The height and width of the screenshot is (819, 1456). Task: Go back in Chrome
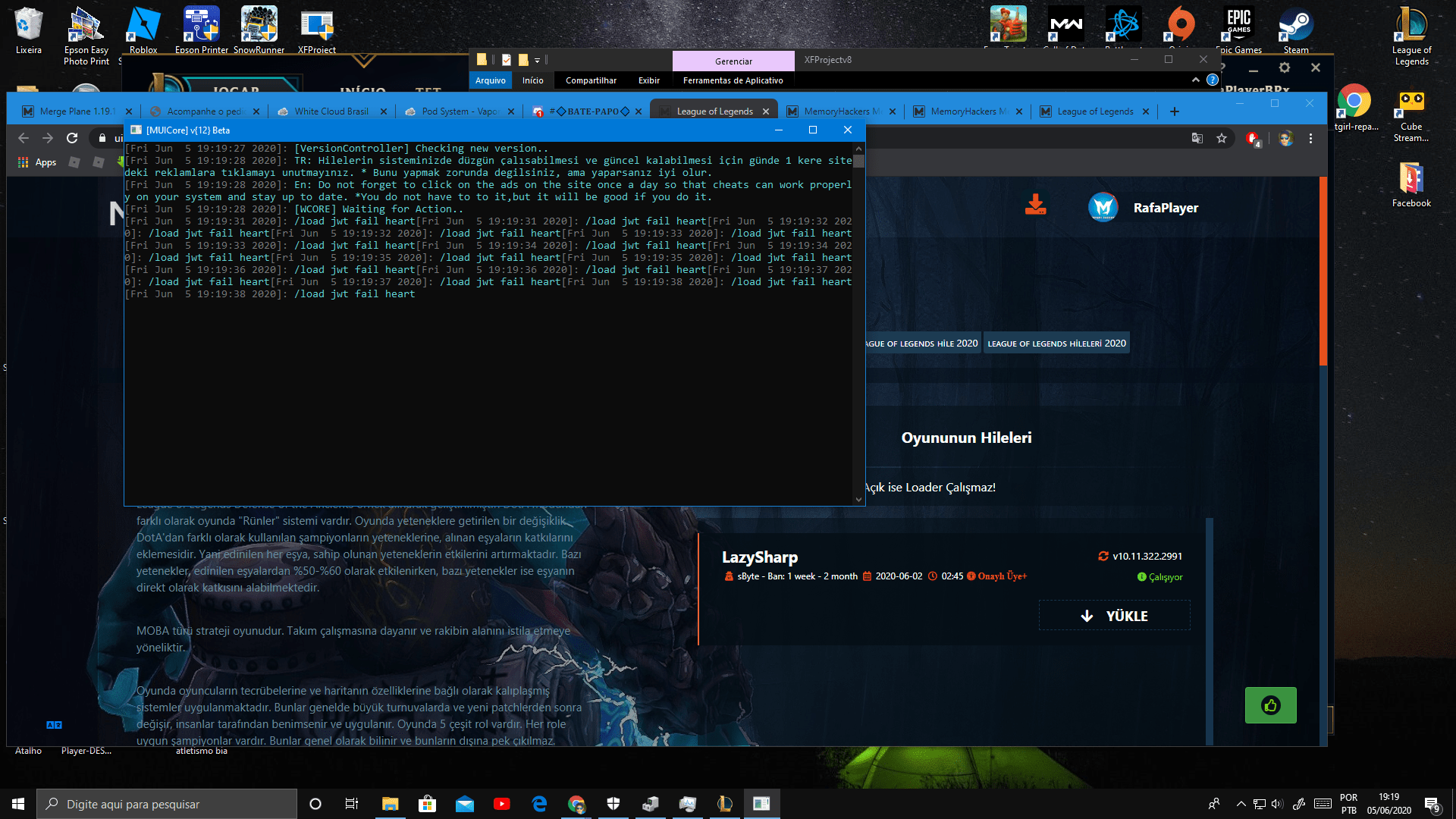tap(24, 138)
